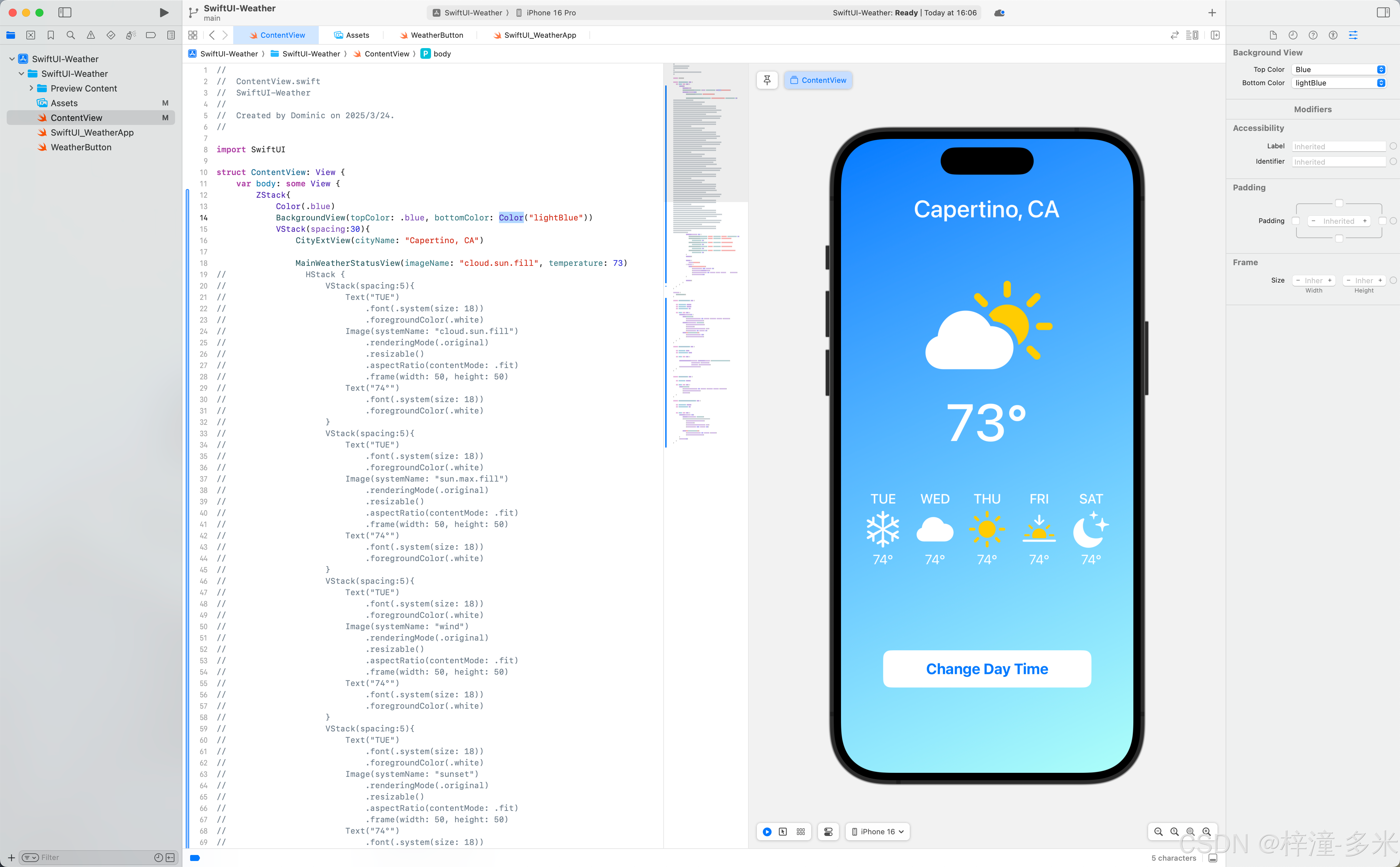
Task: Open the issue navigator warning icon
Action: tap(91, 35)
